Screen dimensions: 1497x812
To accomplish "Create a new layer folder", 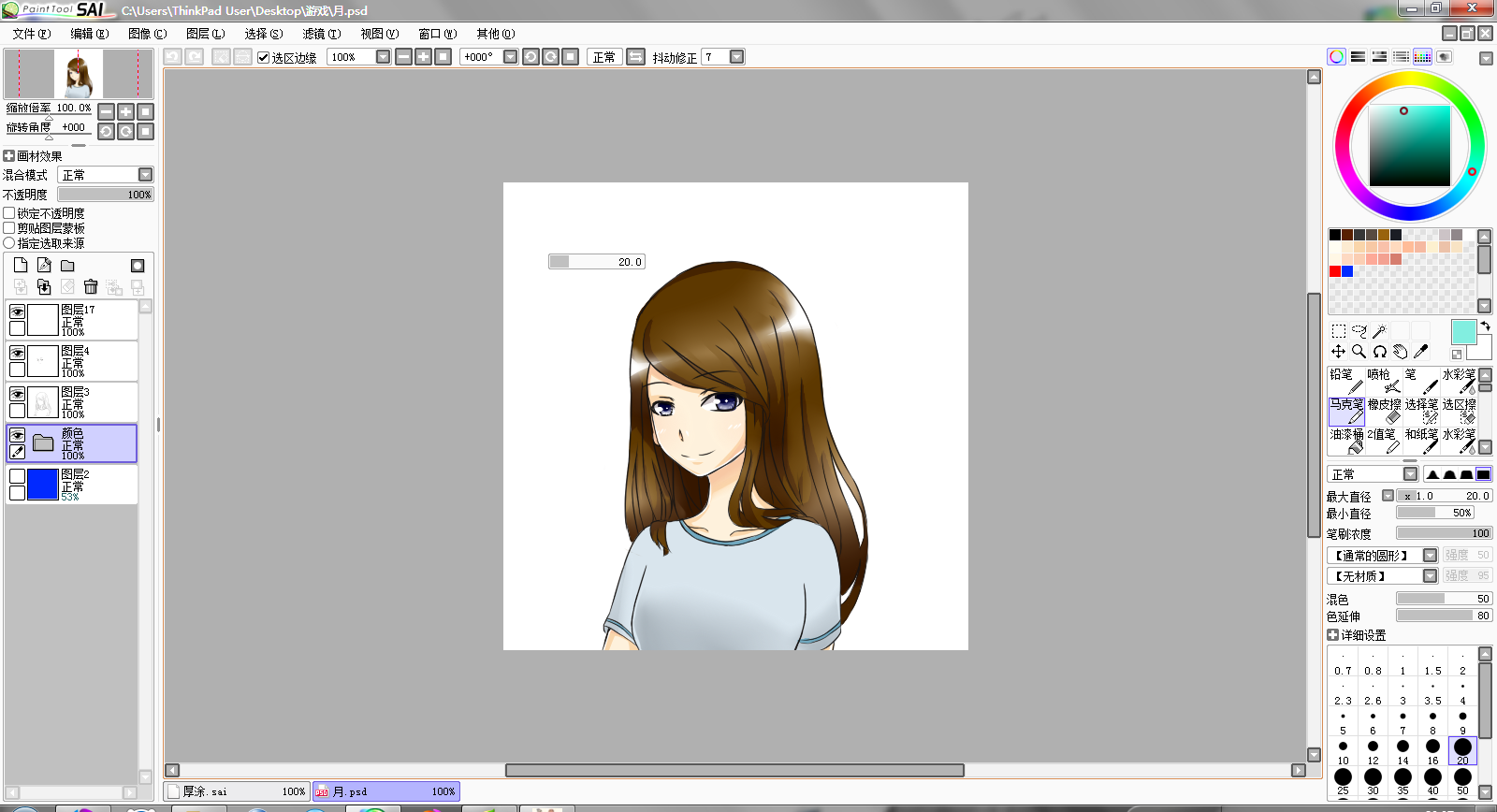I will pos(67,266).
